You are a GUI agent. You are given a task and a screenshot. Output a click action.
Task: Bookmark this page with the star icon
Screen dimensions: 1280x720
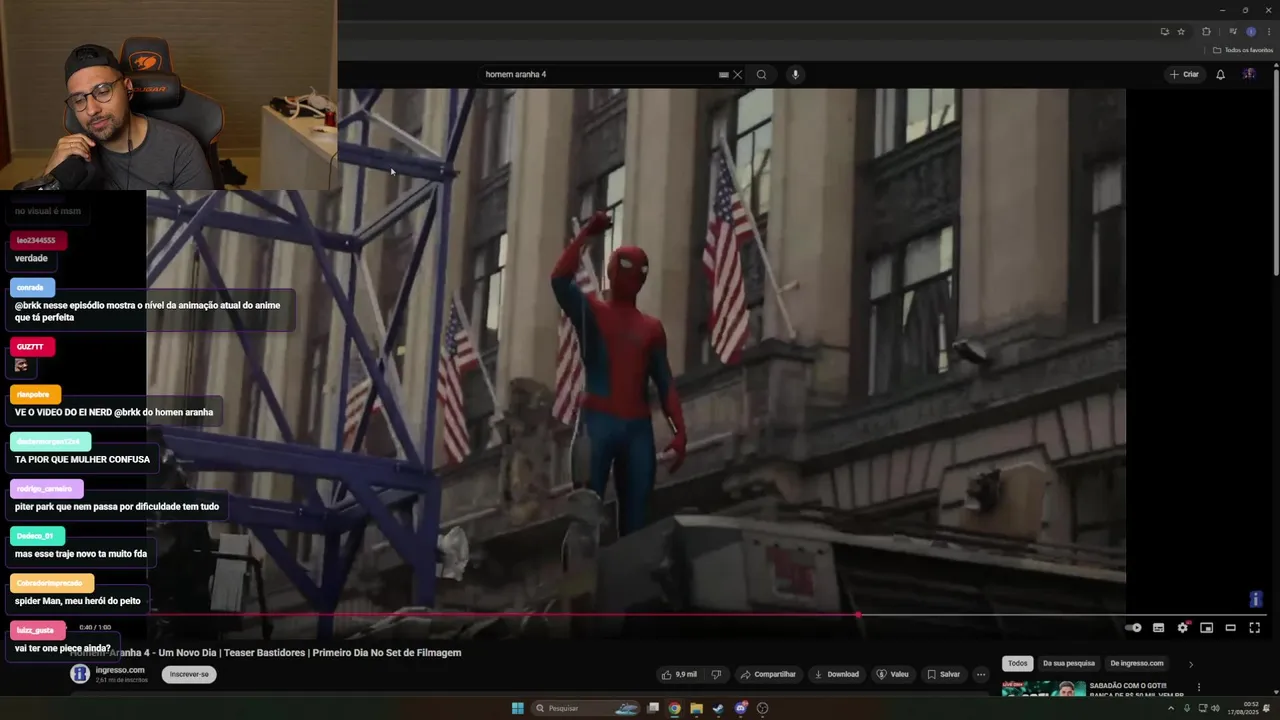(1180, 31)
